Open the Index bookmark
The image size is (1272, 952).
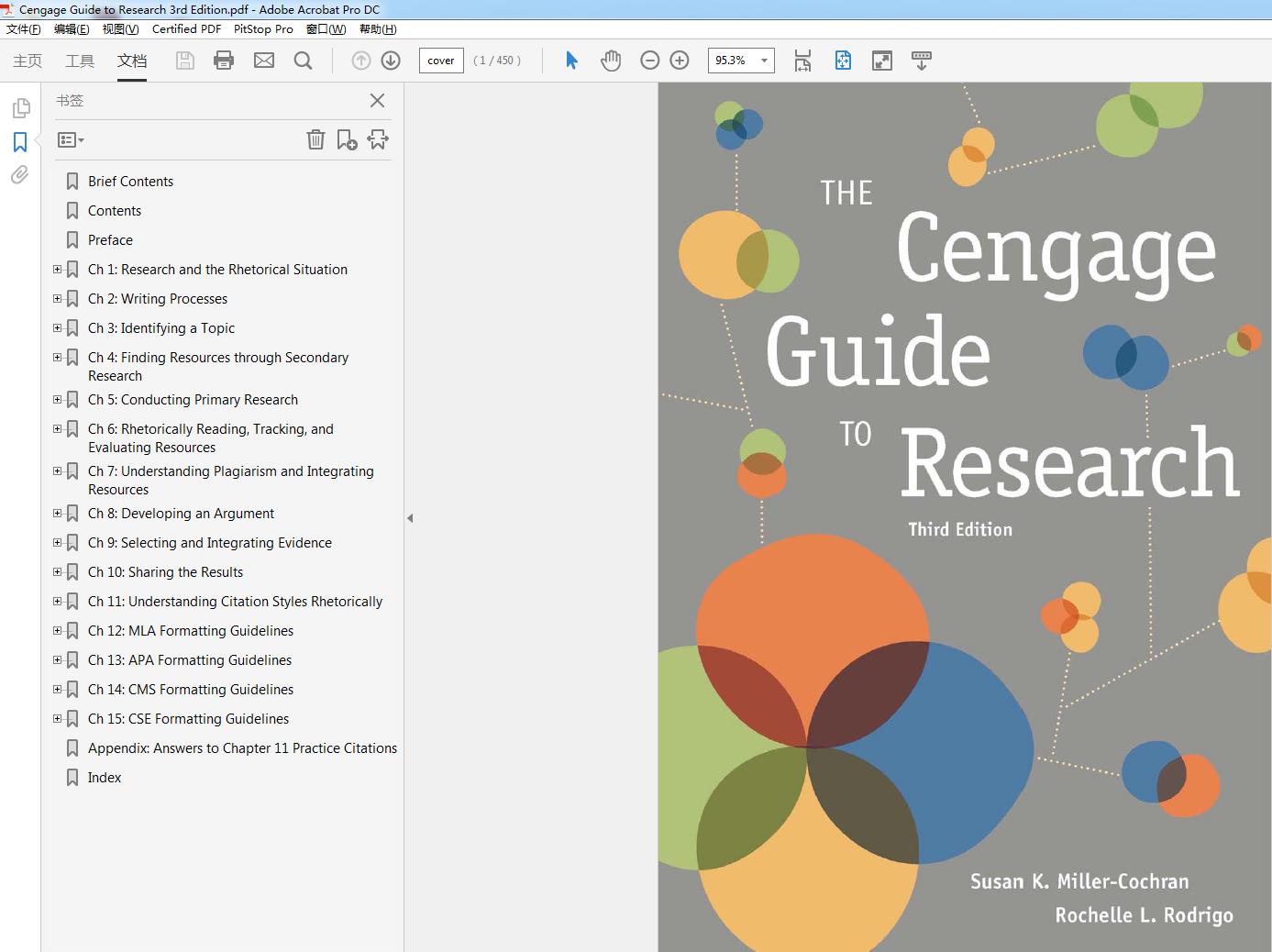[x=105, y=778]
